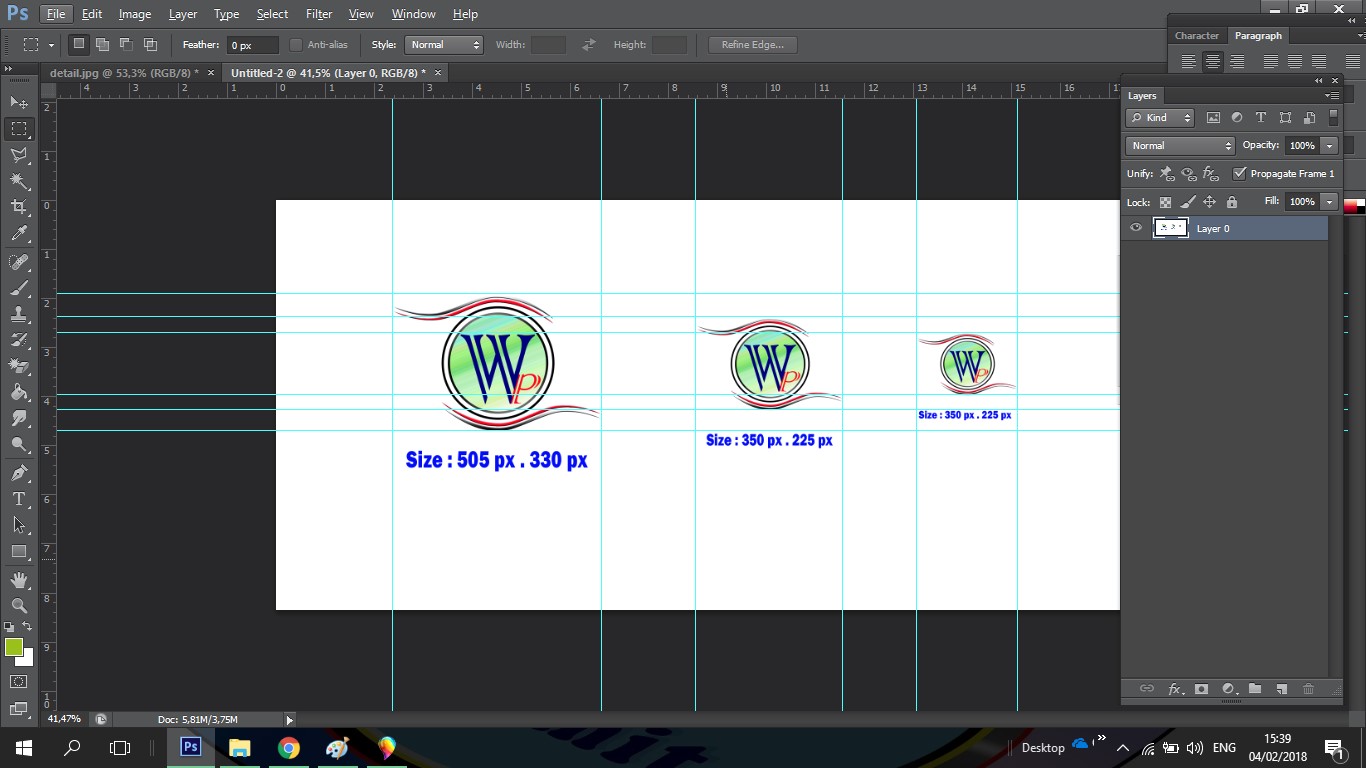
Task: Select the Dodge tool
Action: 19,444
